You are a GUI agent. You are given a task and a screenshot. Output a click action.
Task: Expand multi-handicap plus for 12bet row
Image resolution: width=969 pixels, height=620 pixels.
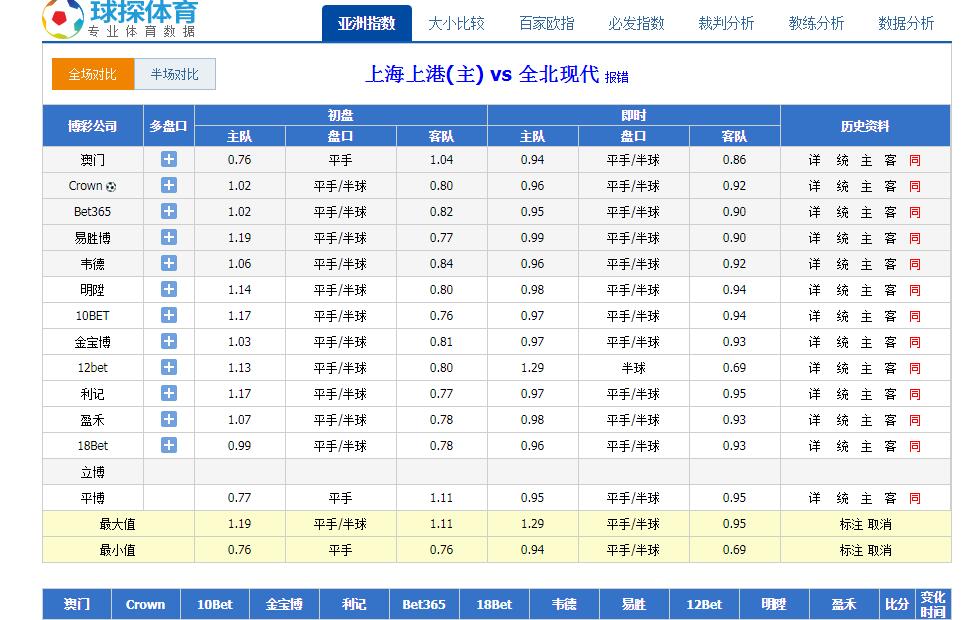click(169, 367)
